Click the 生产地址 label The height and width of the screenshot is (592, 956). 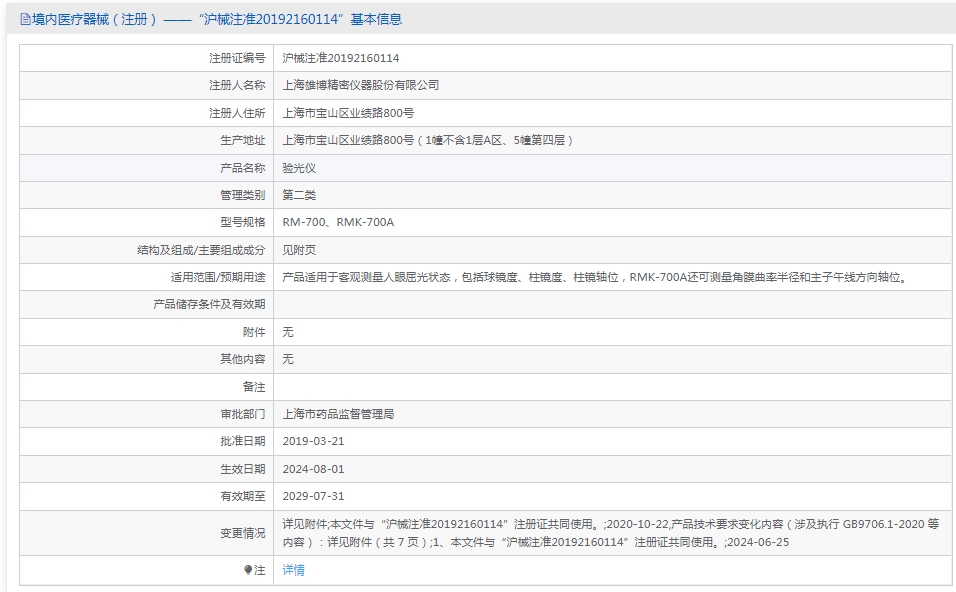[243, 140]
